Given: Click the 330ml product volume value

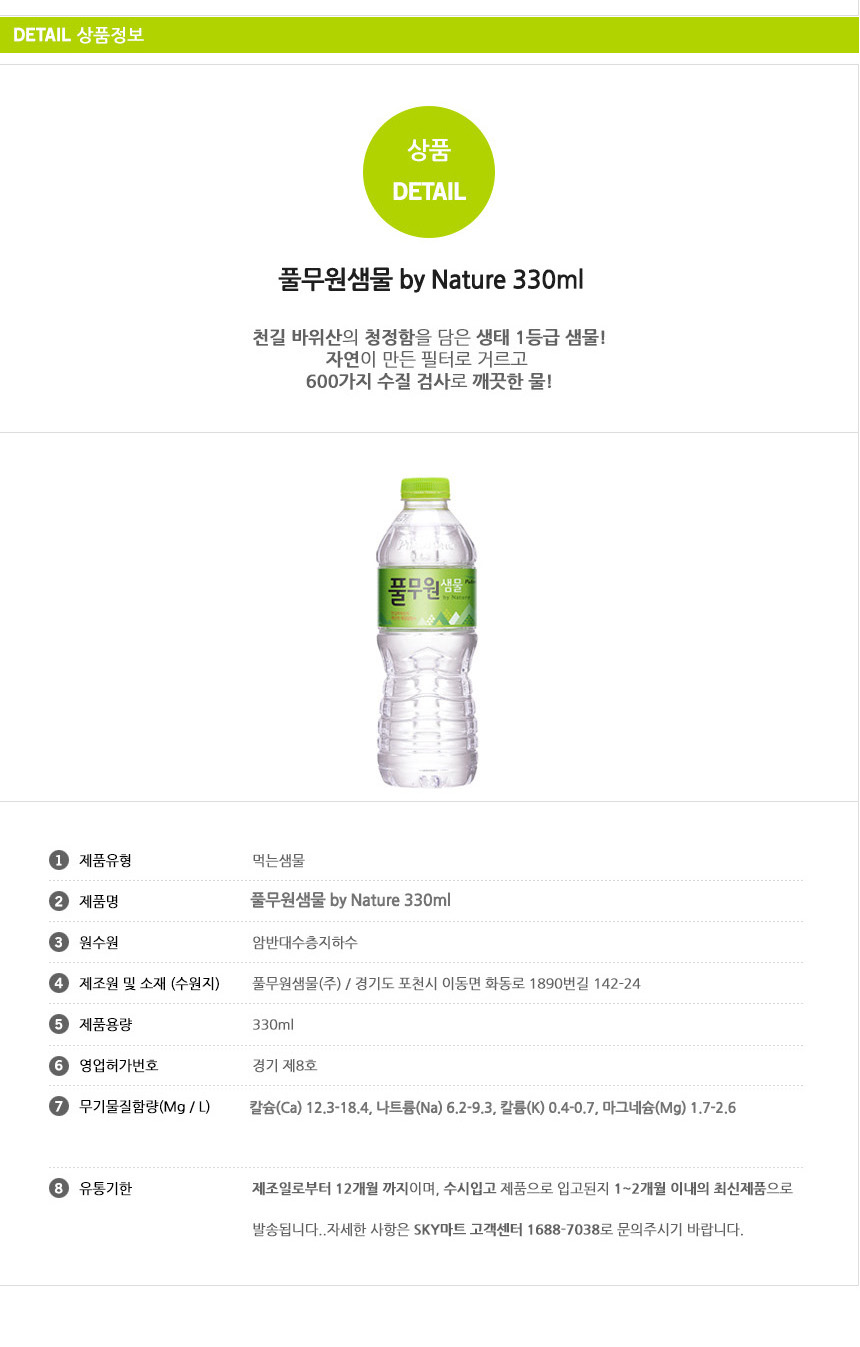Looking at the screenshot, I should point(273,1024).
